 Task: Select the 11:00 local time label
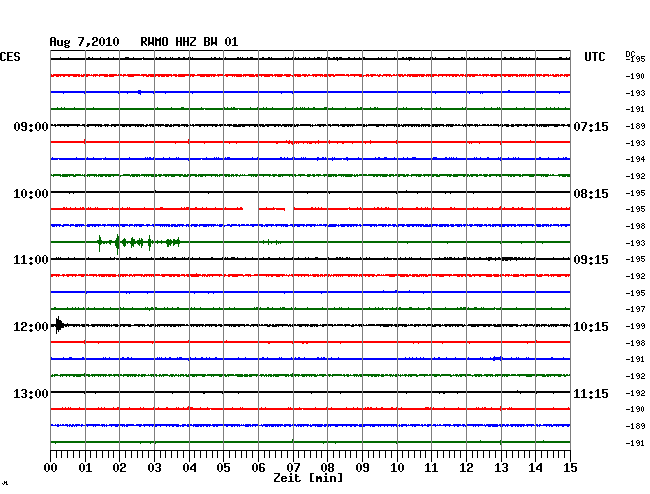click(x=31, y=260)
